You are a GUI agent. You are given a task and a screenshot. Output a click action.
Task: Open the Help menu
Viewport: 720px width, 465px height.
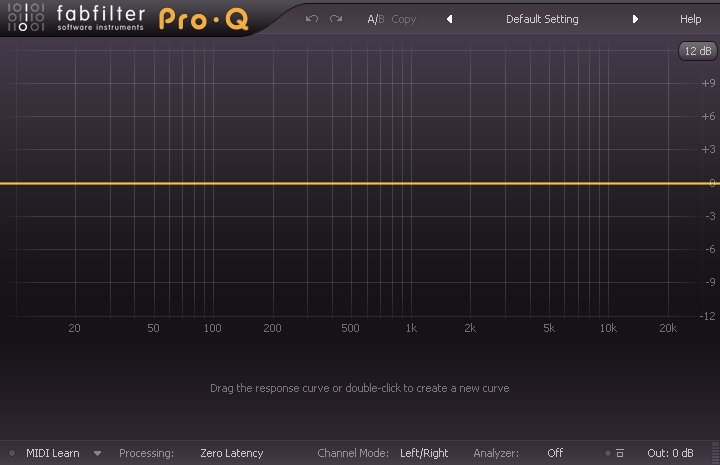690,19
